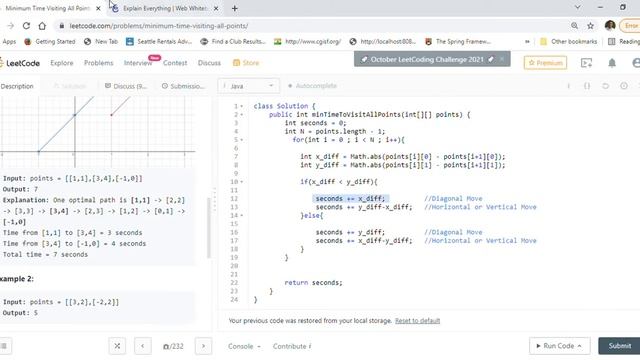
Task: Collapse the if-block fold at line 10
Action: click(242, 182)
